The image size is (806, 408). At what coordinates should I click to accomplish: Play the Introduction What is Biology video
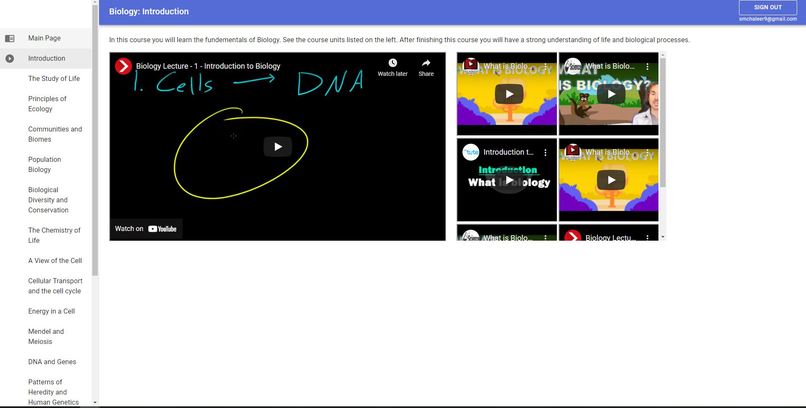(x=509, y=180)
